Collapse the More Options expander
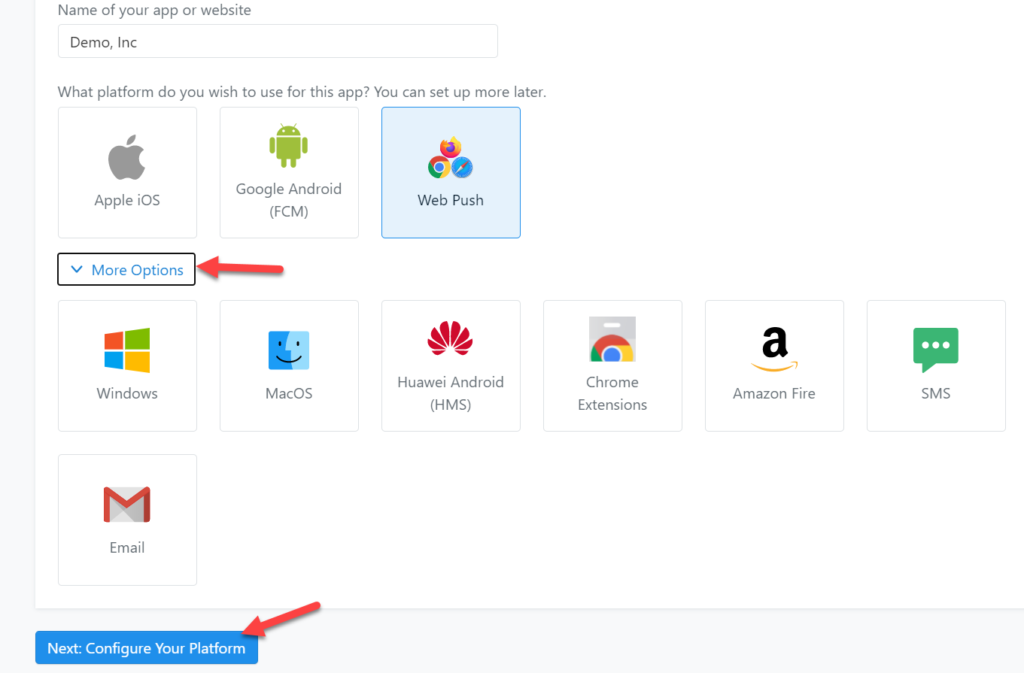Screen dimensions: 1024x673 [126, 270]
